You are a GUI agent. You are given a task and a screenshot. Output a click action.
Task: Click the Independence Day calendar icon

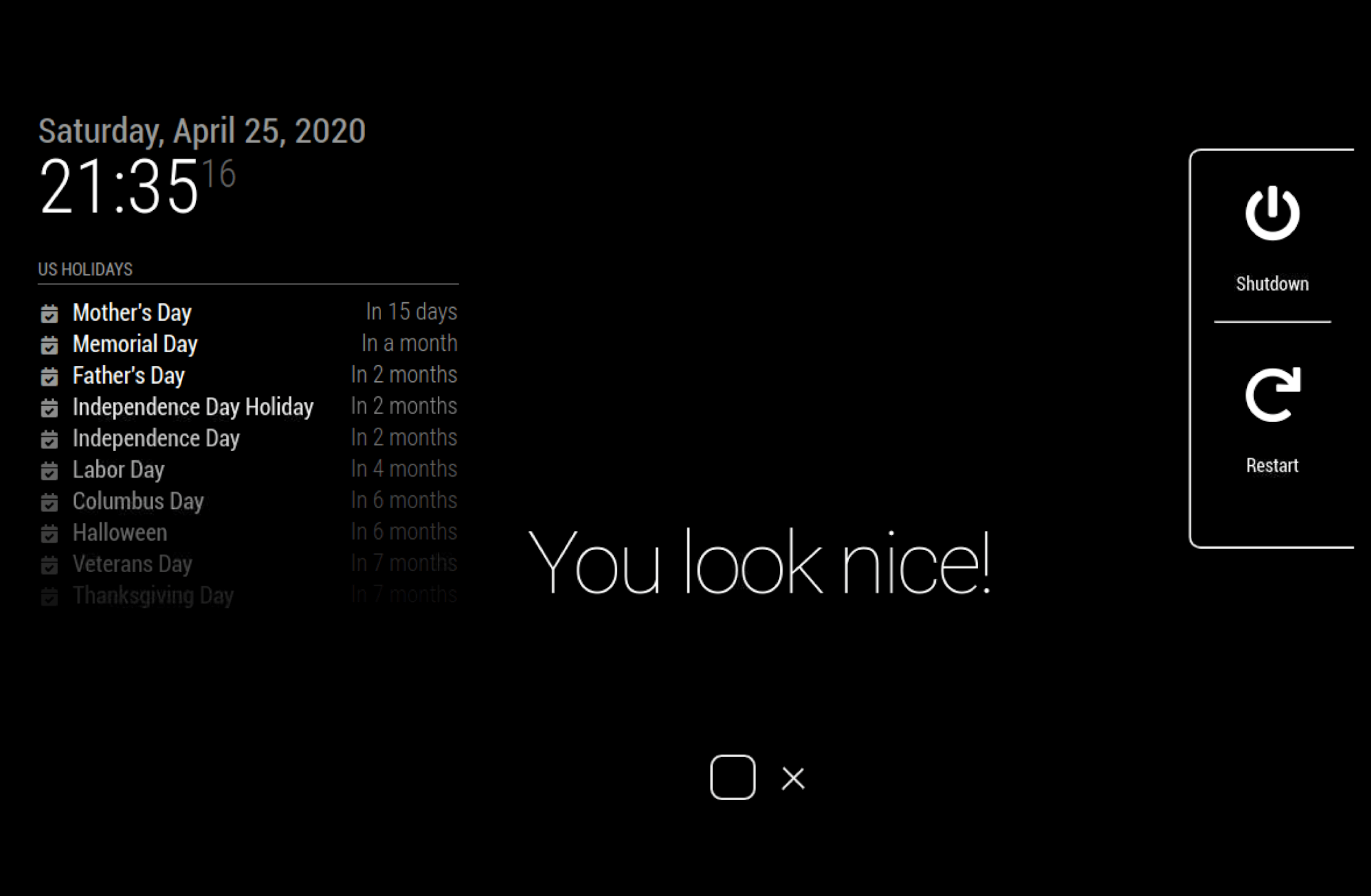point(50,437)
